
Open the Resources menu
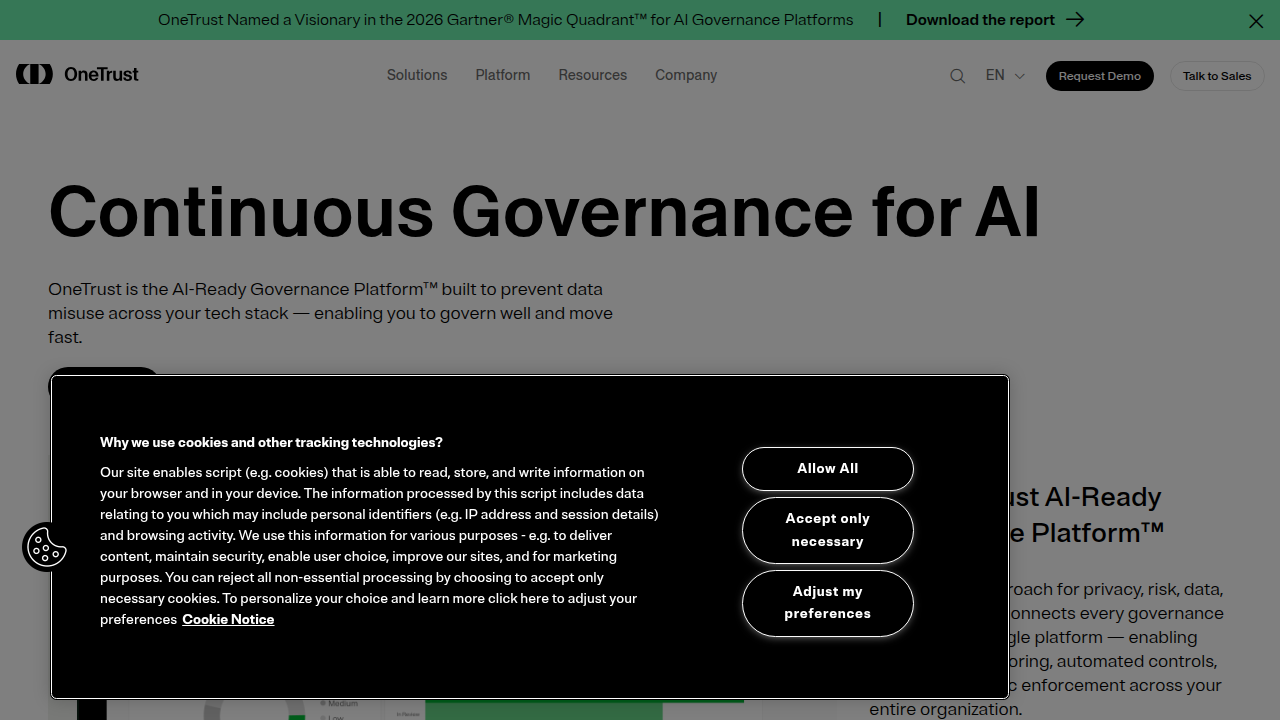tap(593, 75)
